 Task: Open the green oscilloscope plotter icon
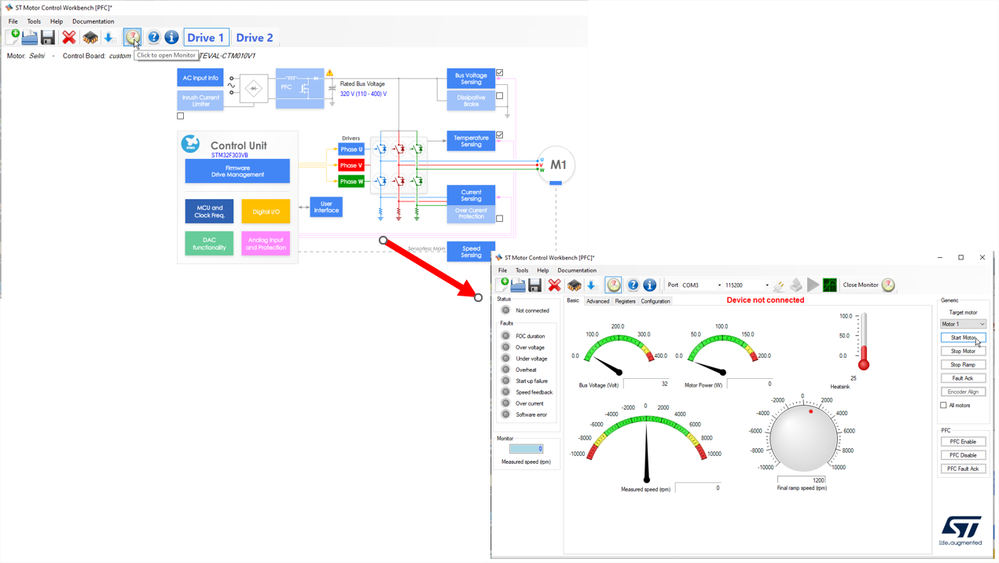(x=830, y=285)
